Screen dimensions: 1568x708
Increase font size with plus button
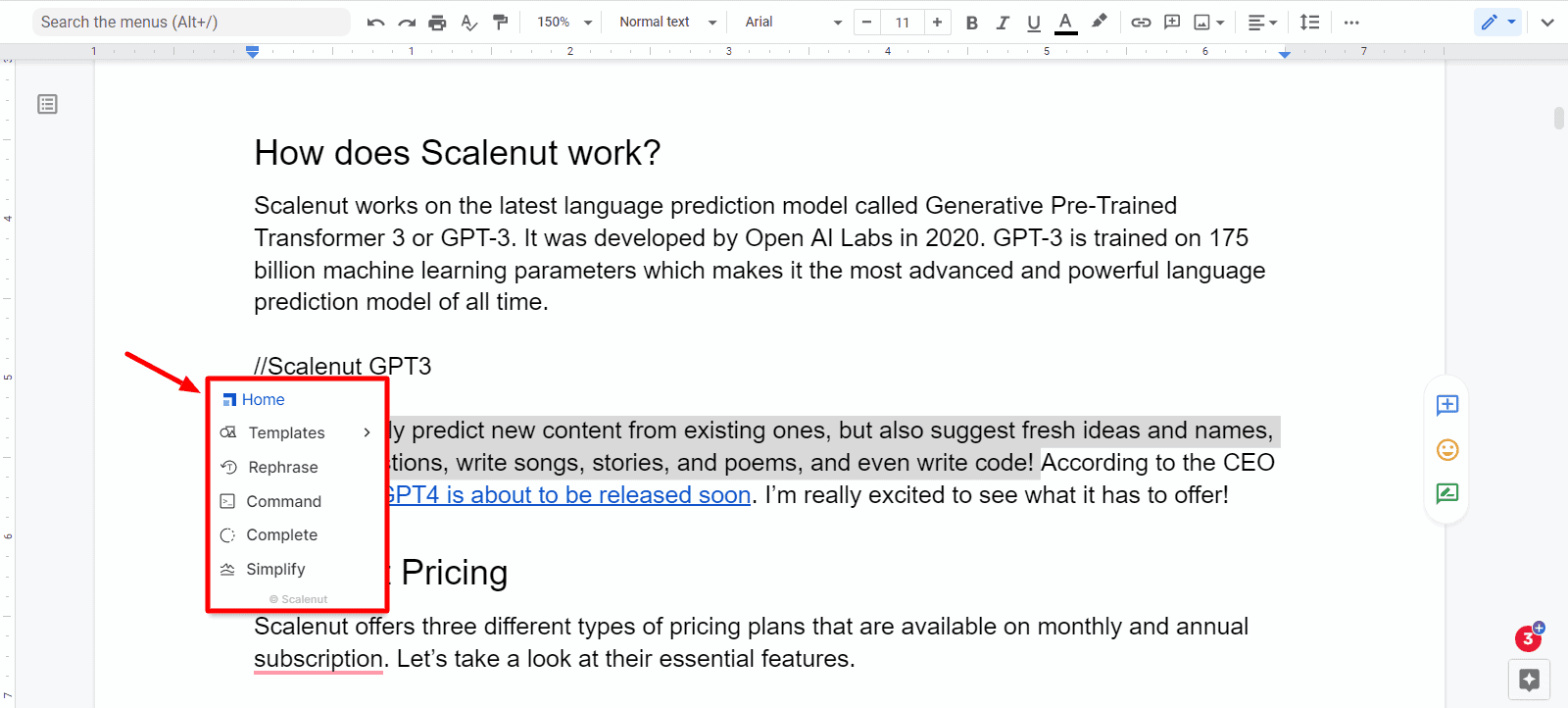click(937, 22)
